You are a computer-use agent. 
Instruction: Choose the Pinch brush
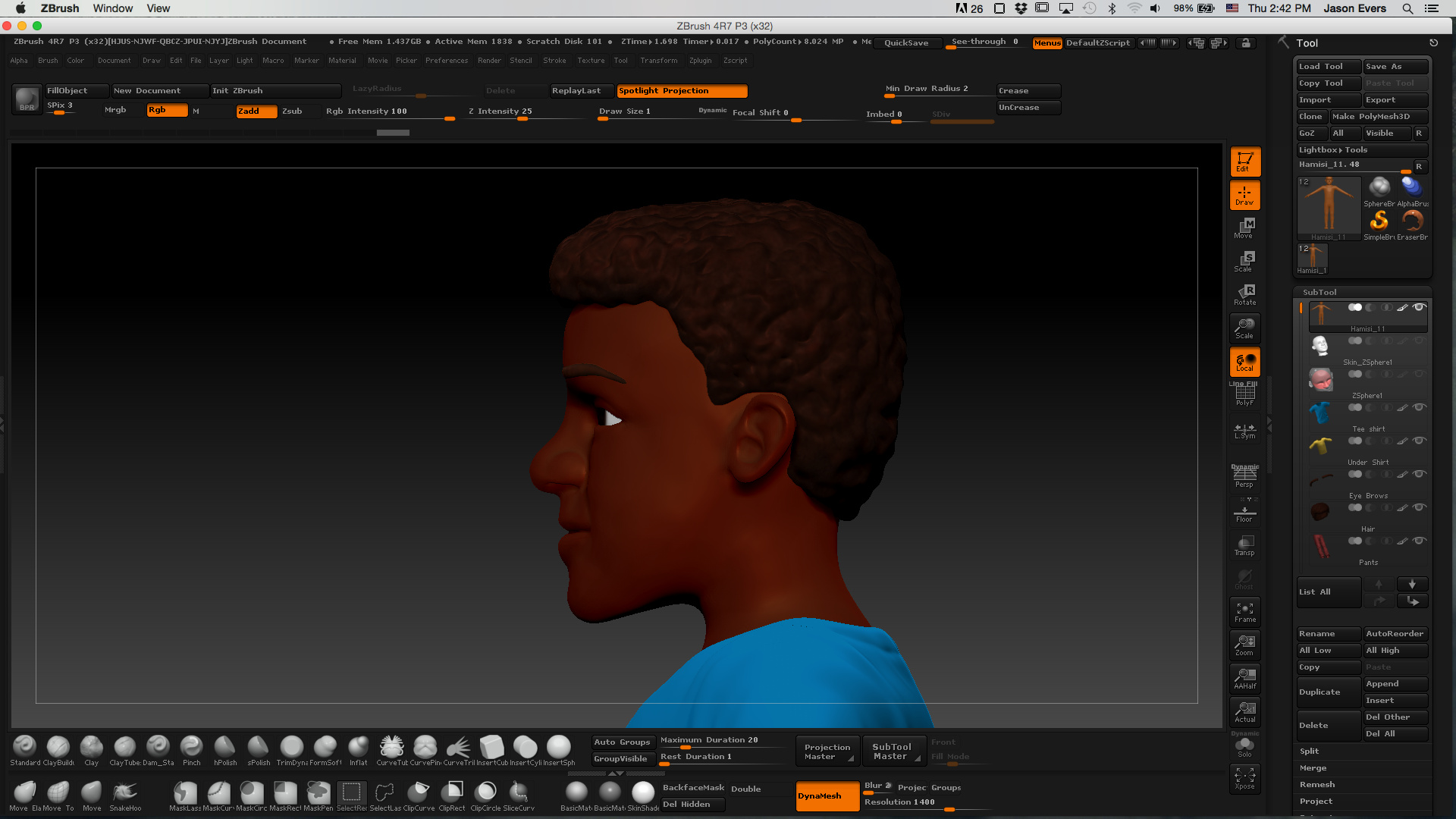click(x=192, y=751)
